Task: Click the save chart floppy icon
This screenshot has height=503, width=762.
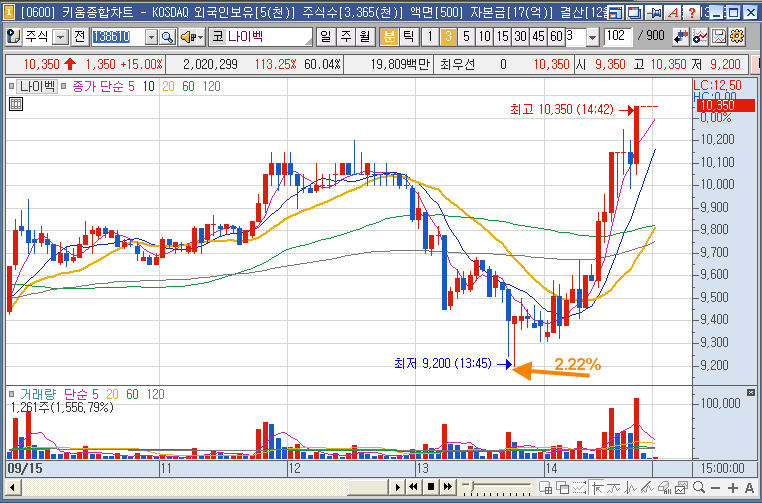Action: tap(719, 36)
